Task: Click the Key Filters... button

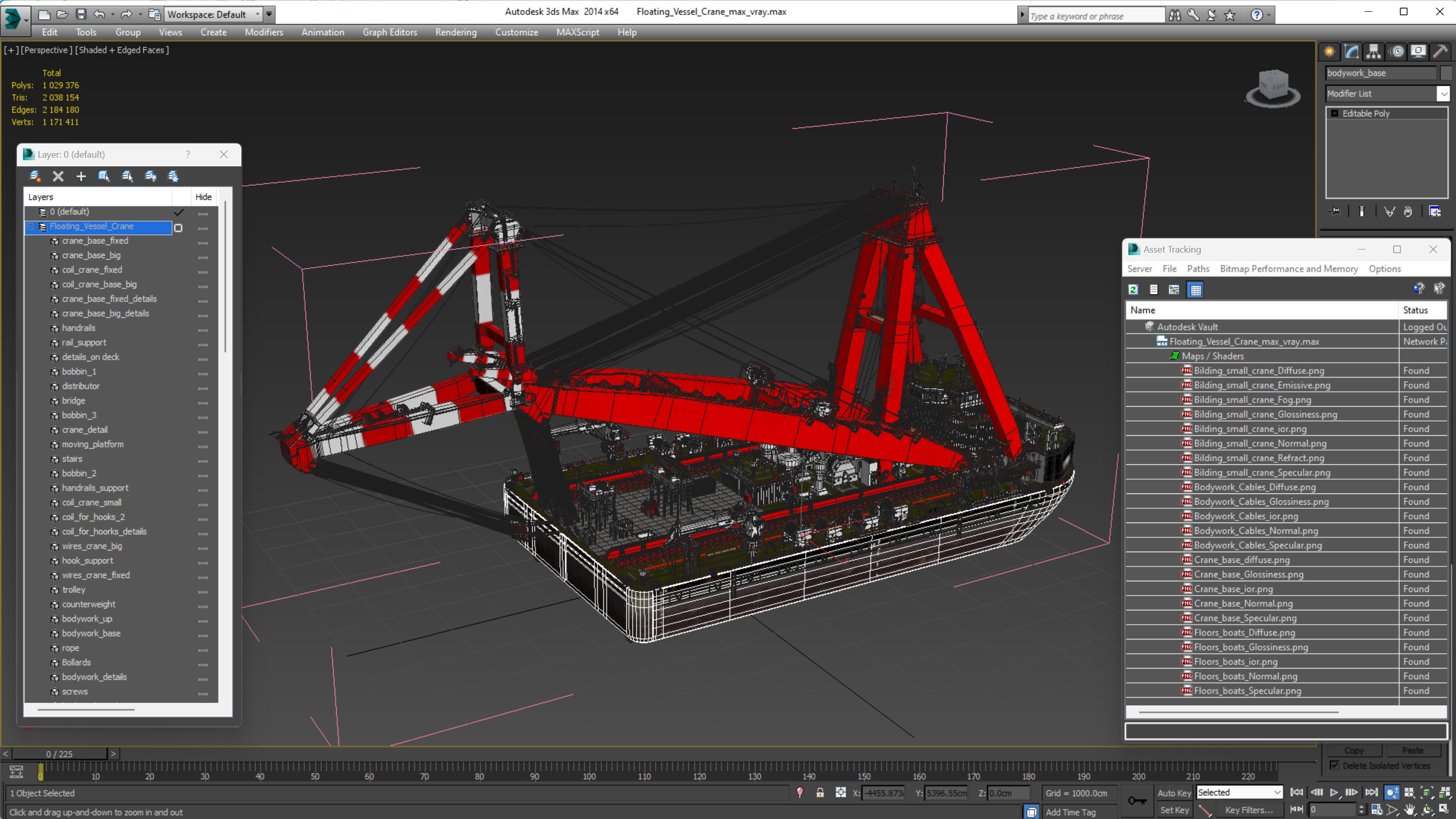Action: click(x=1249, y=810)
